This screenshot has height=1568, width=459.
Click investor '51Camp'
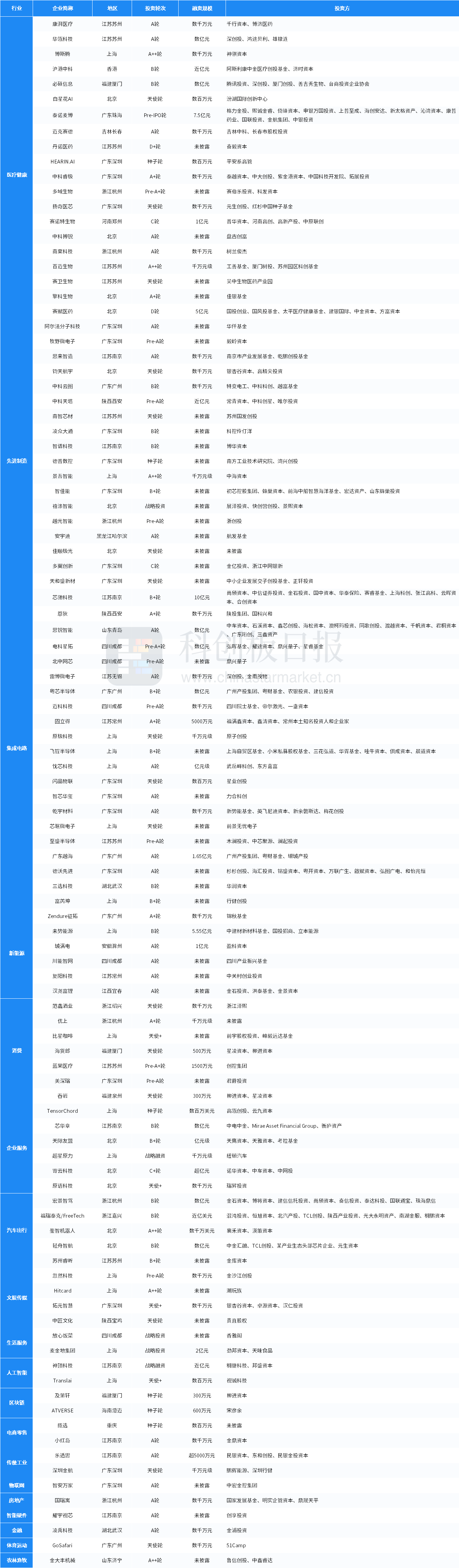[x=236, y=1545]
